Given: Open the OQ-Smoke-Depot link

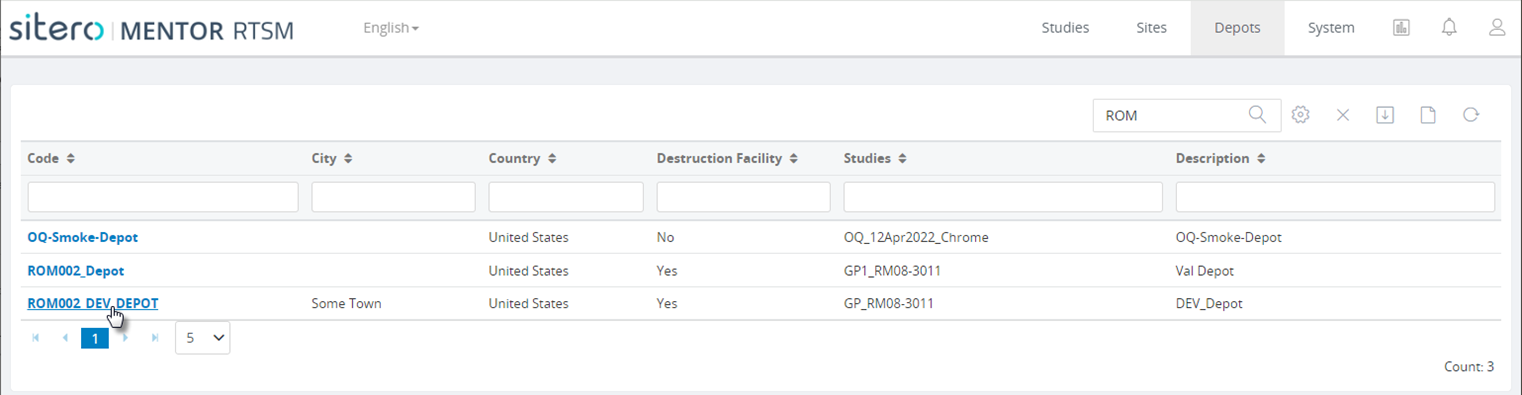Looking at the screenshot, I should tap(82, 237).
